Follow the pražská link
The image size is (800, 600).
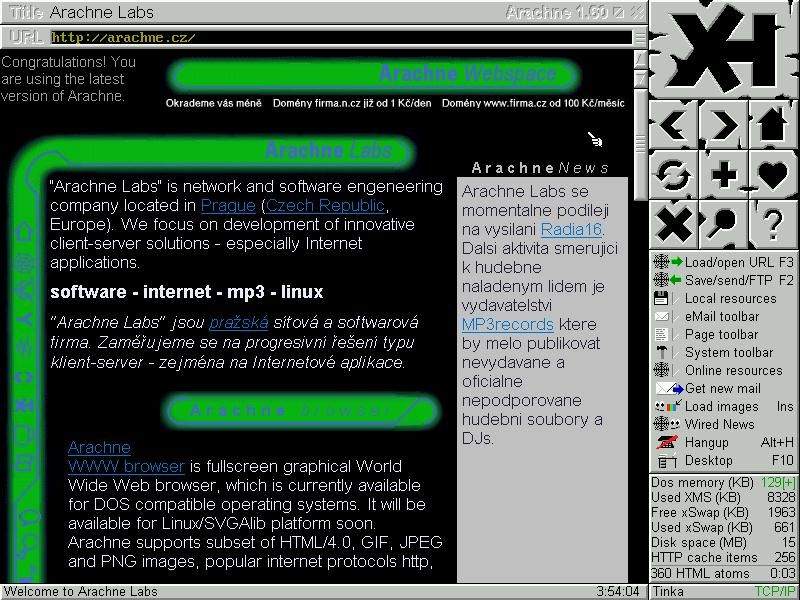point(239,322)
